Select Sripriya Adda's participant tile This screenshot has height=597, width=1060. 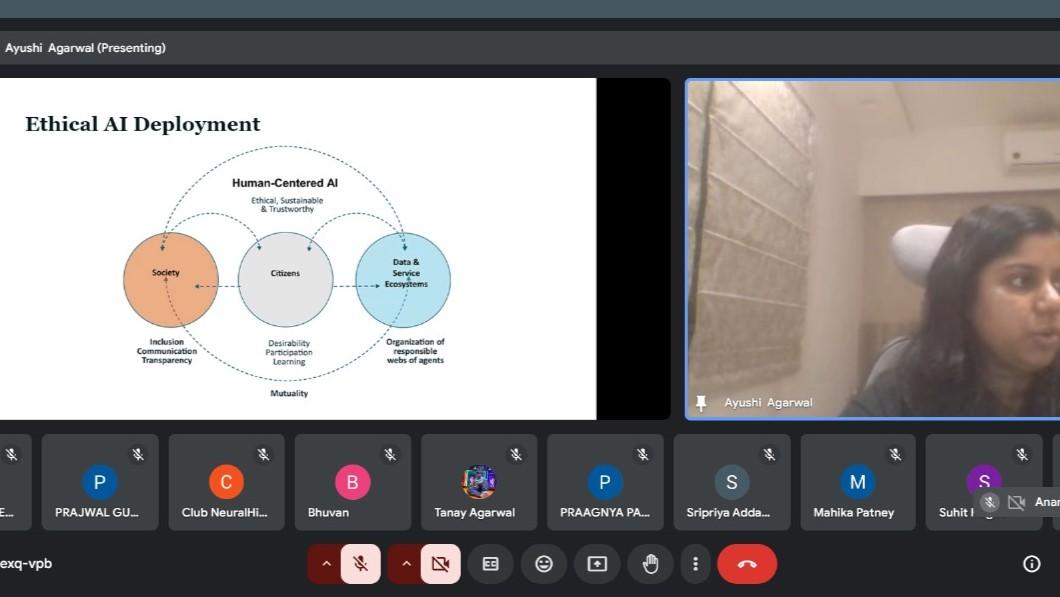pyautogui.click(x=731, y=481)
